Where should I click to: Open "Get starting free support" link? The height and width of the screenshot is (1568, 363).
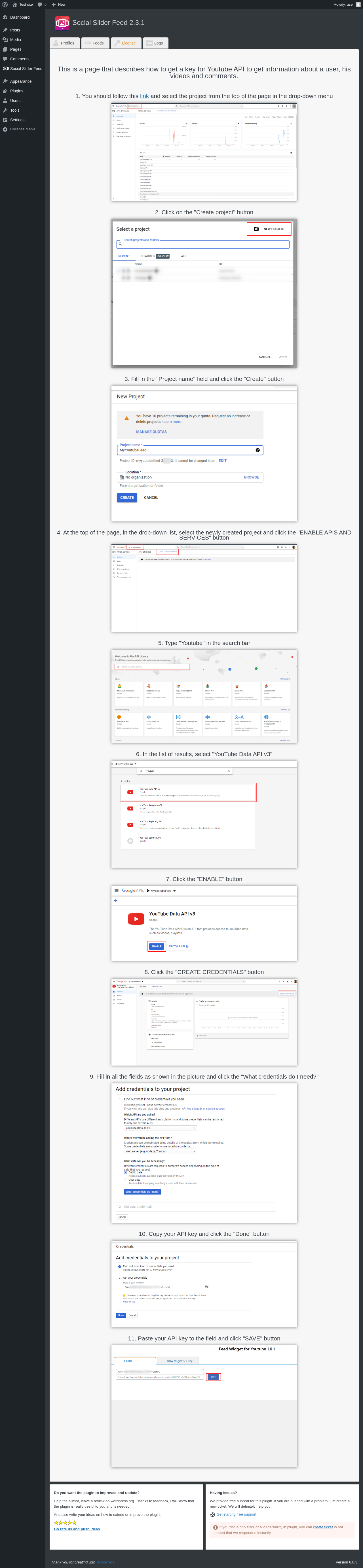click(236, 1514)
